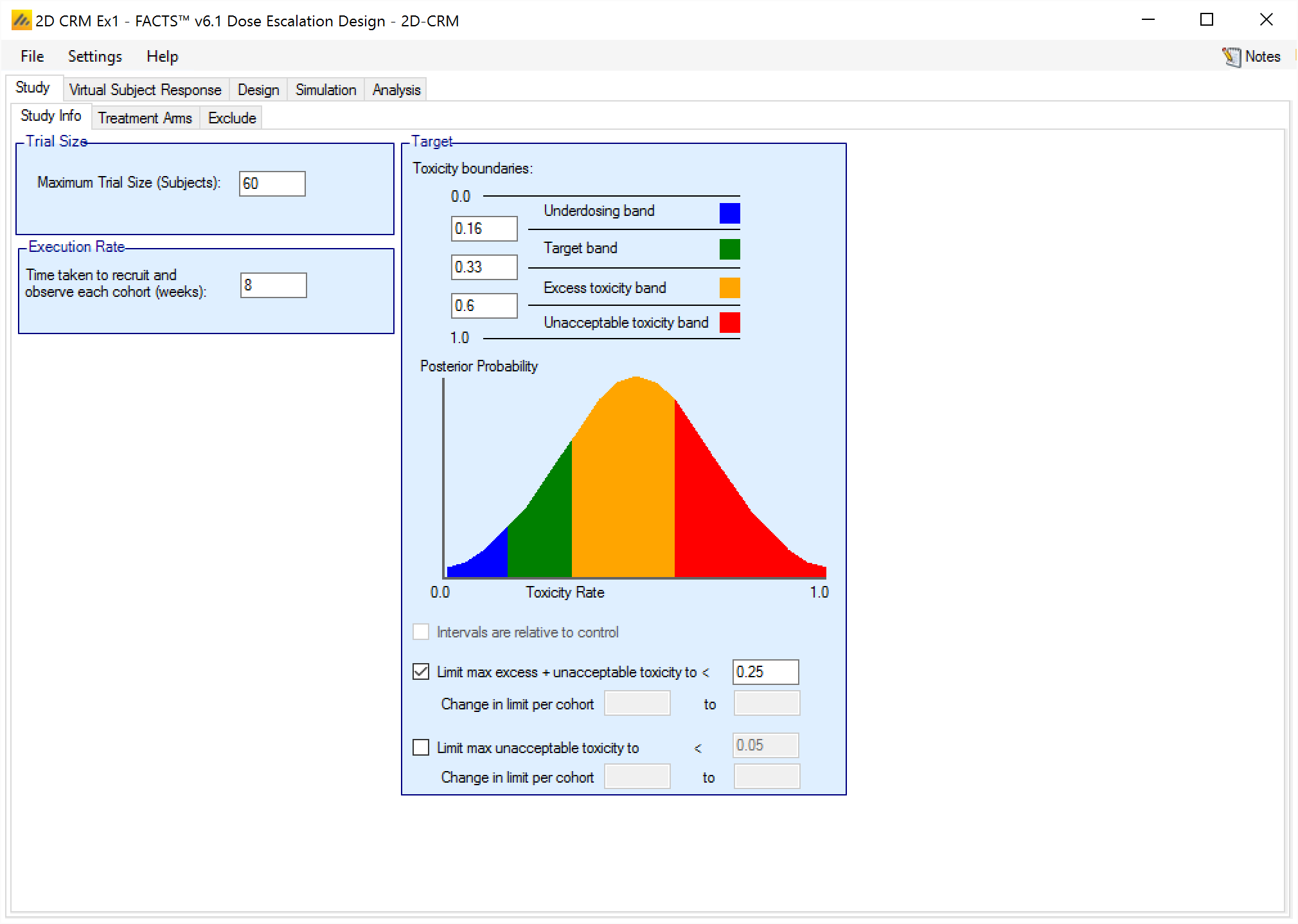Click the Maximum Trial Size input field

point(272,184)
